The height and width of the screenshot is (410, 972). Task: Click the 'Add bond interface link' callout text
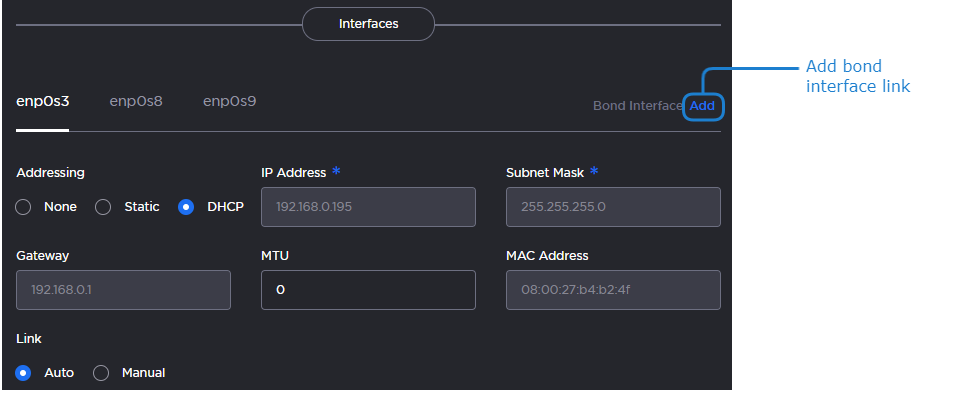pos(857,76)
